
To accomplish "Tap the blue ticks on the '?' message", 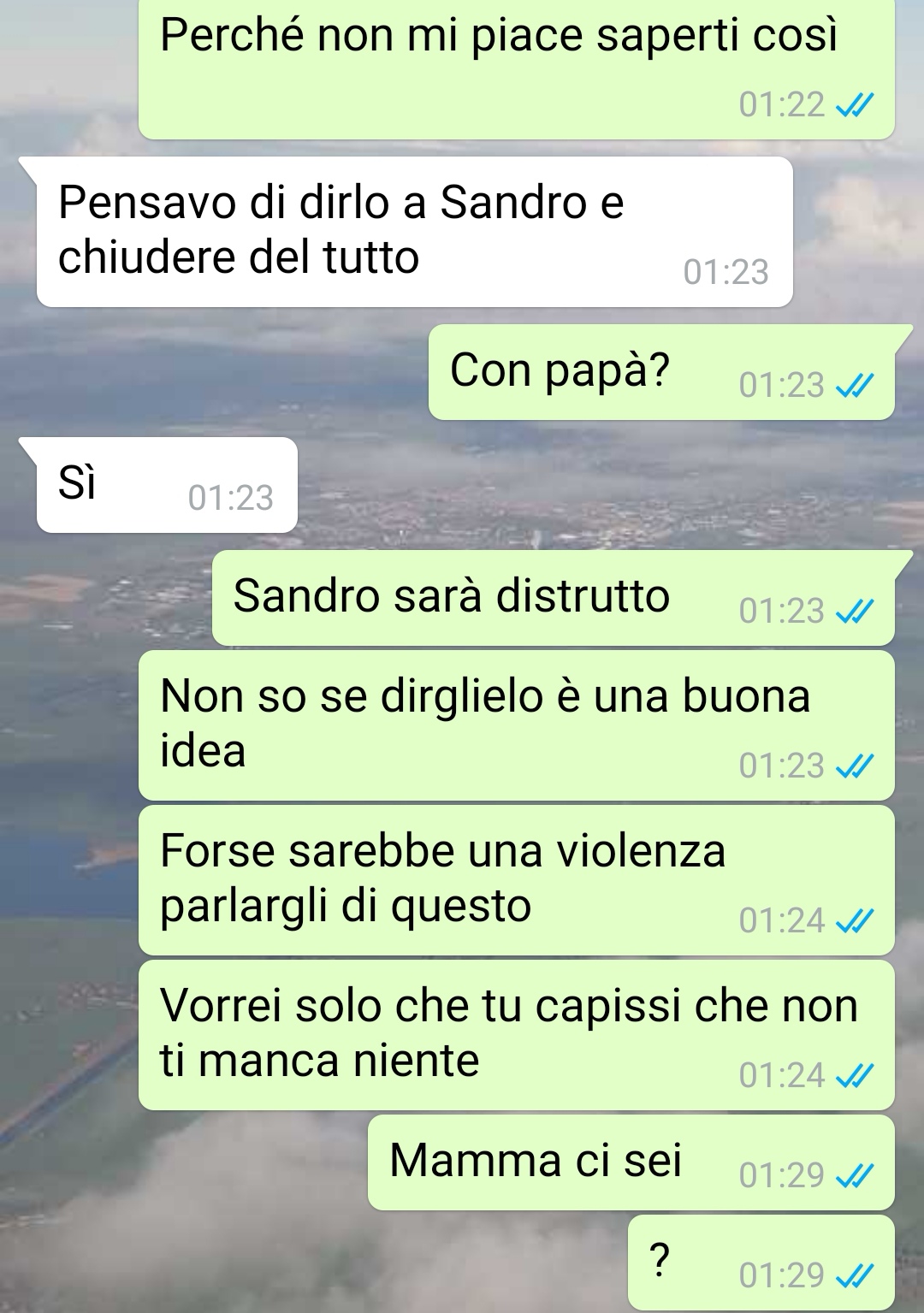I will pos(854,1276).
